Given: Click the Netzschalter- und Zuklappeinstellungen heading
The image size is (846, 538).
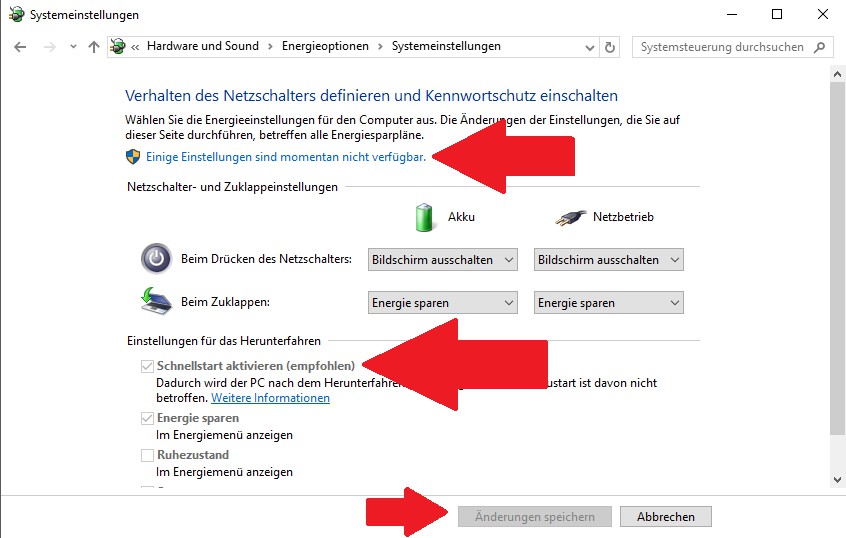Looking at the screenshot, I should (233, 187).
